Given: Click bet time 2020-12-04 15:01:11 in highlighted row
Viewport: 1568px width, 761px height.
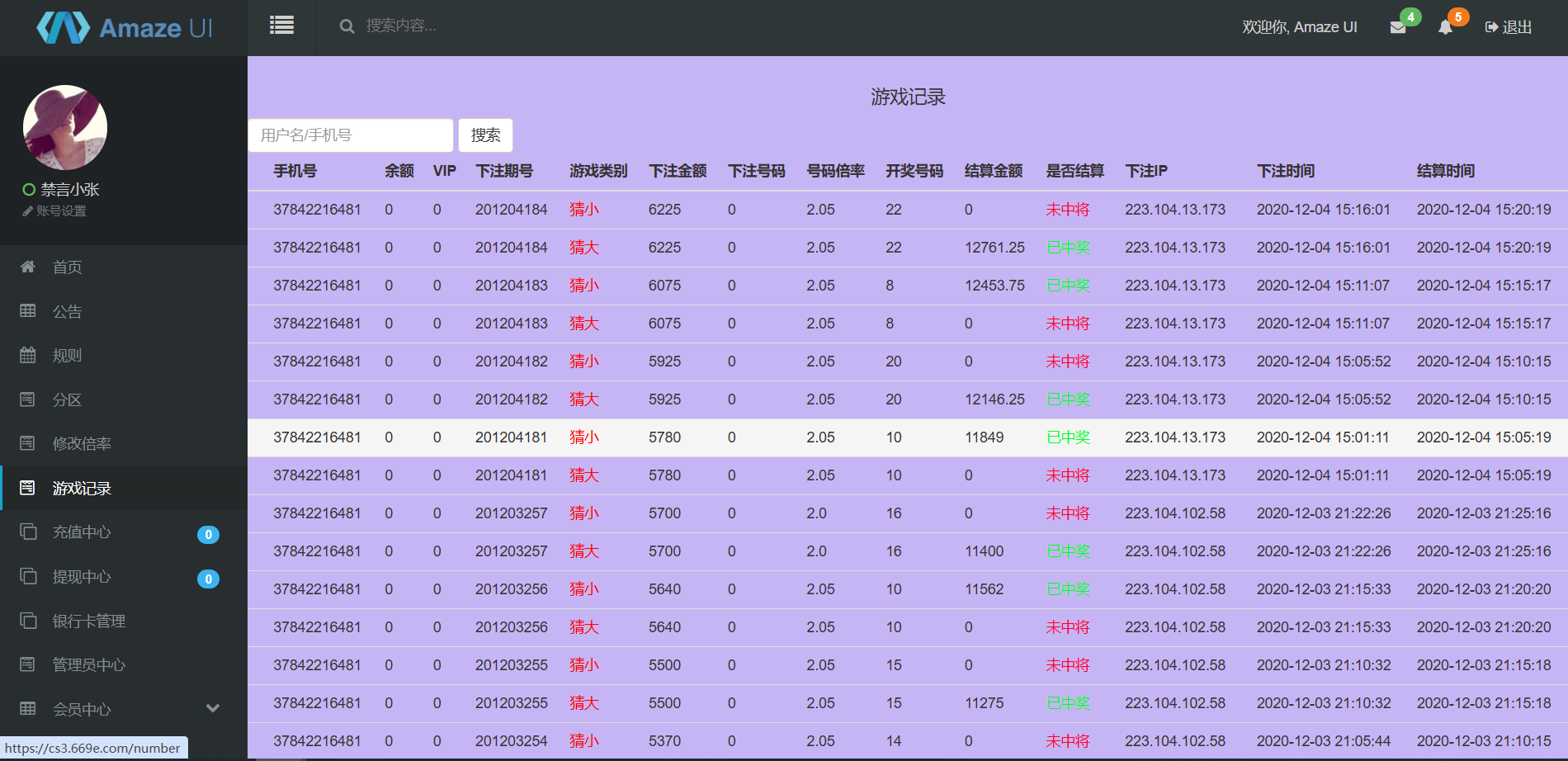Looking at the screenshot, I should point(1323,437).
